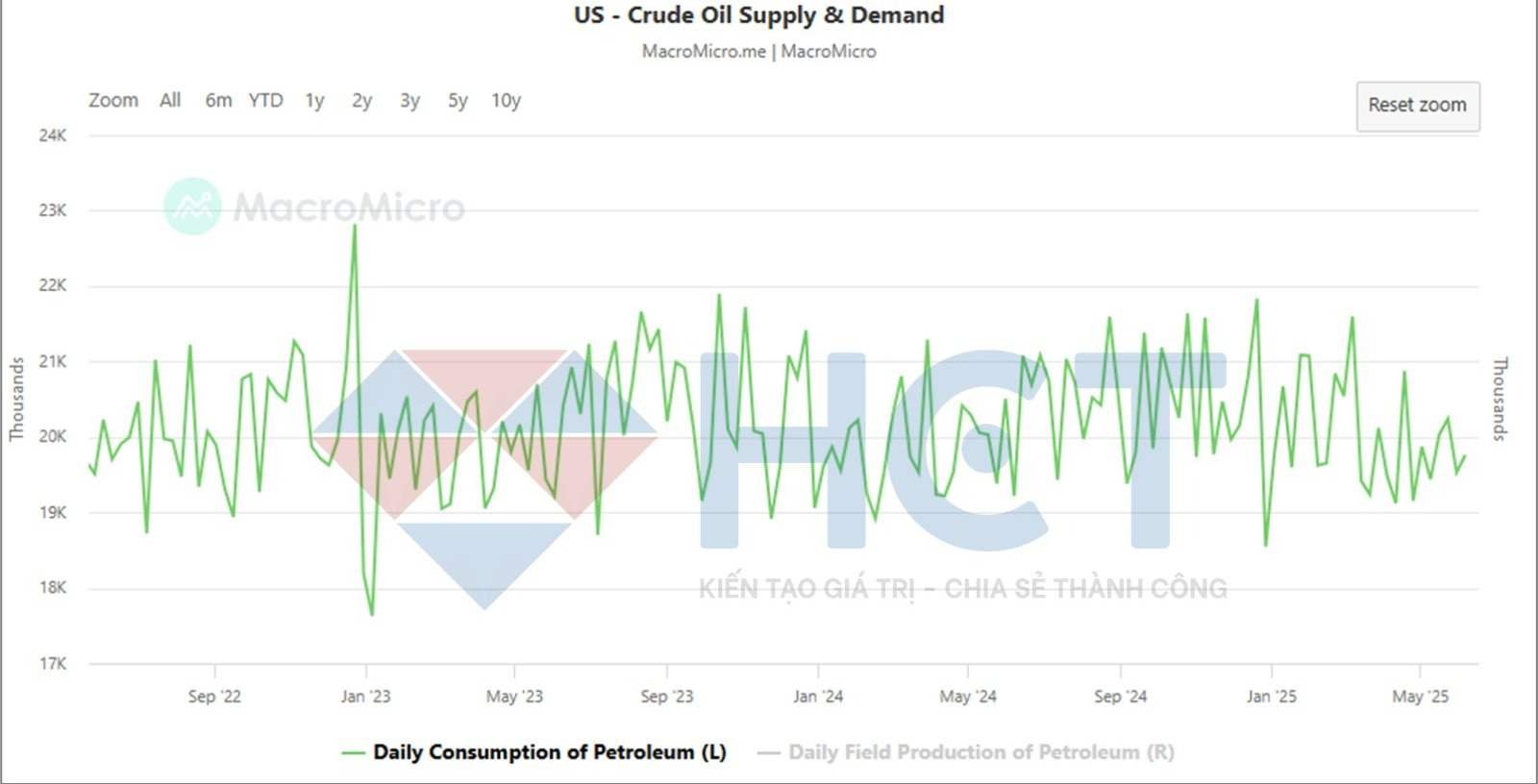Viewport: 1538px width, 784px height.
Task: Click the highest spike on the green line
Action: pyautogui.click(x=355, y=226)
